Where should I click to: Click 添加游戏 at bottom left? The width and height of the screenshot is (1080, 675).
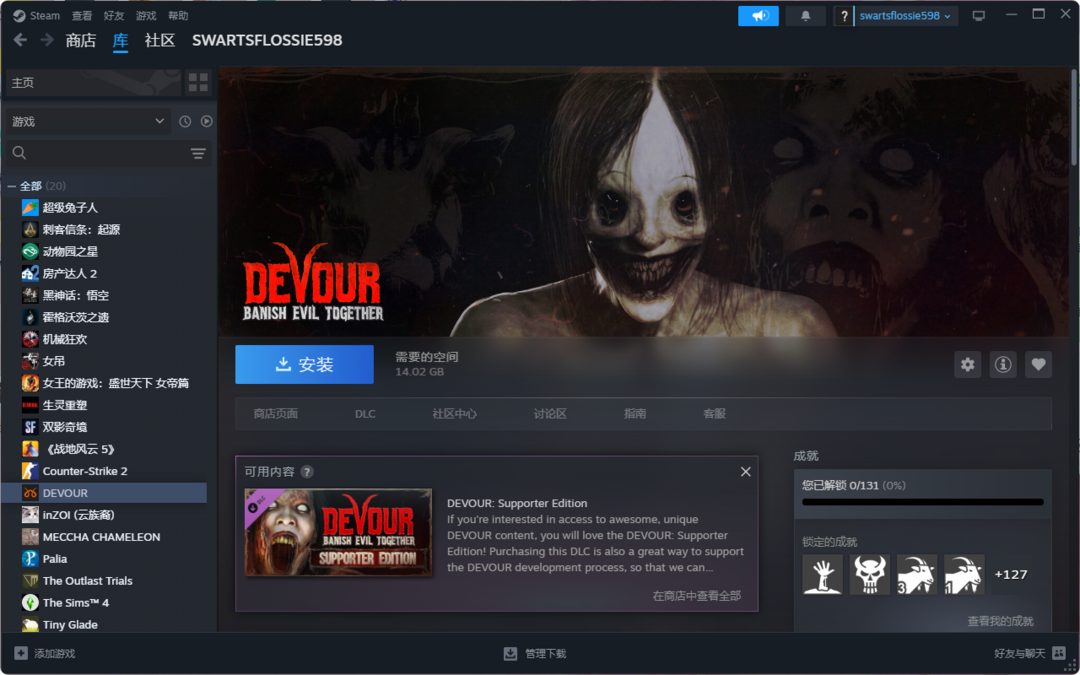pyautogui.click(x=45, y=654)
